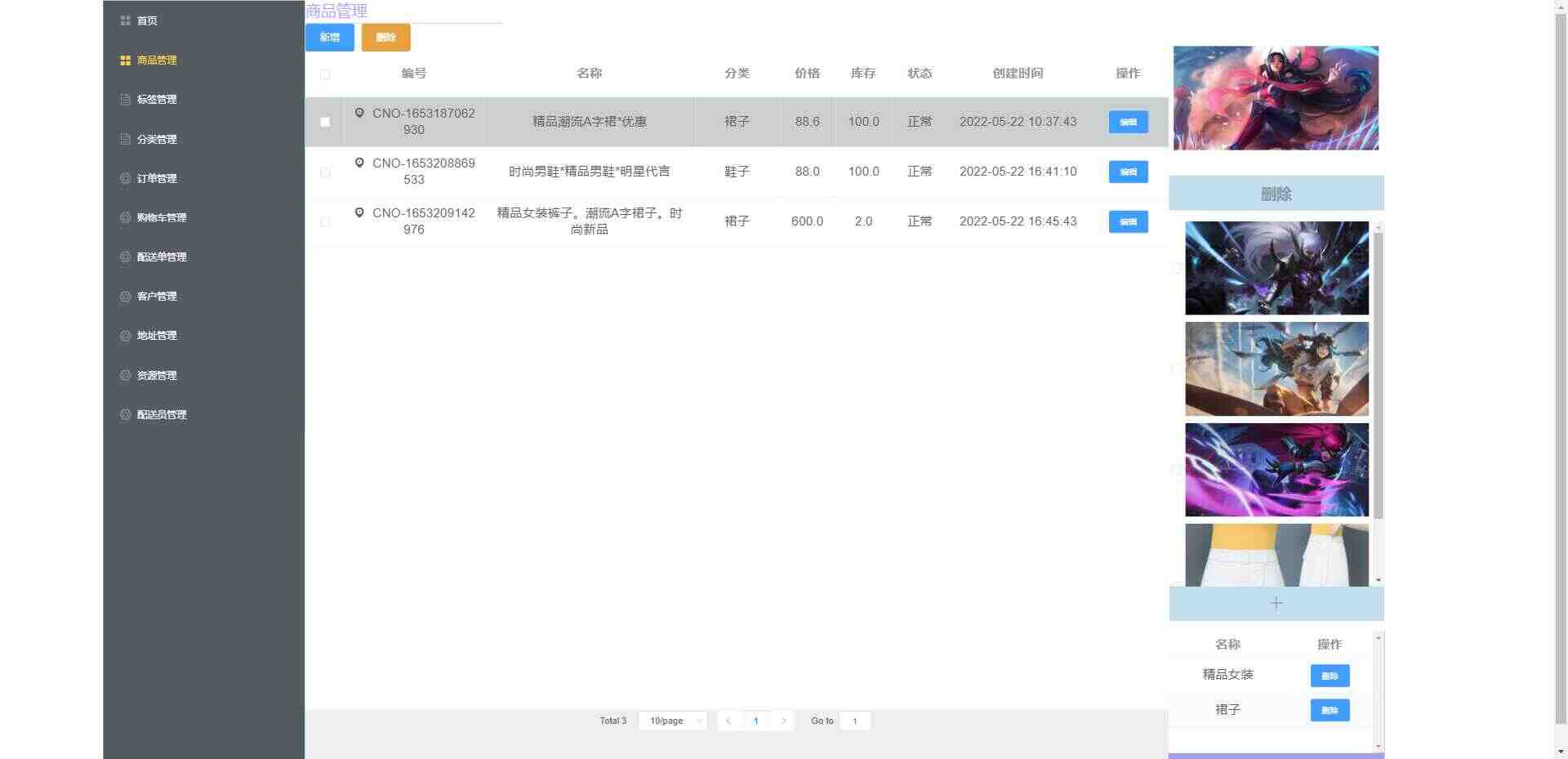Go to previous page using left chevron
Screen dimensions: 1568x759
tap(728, 721)
